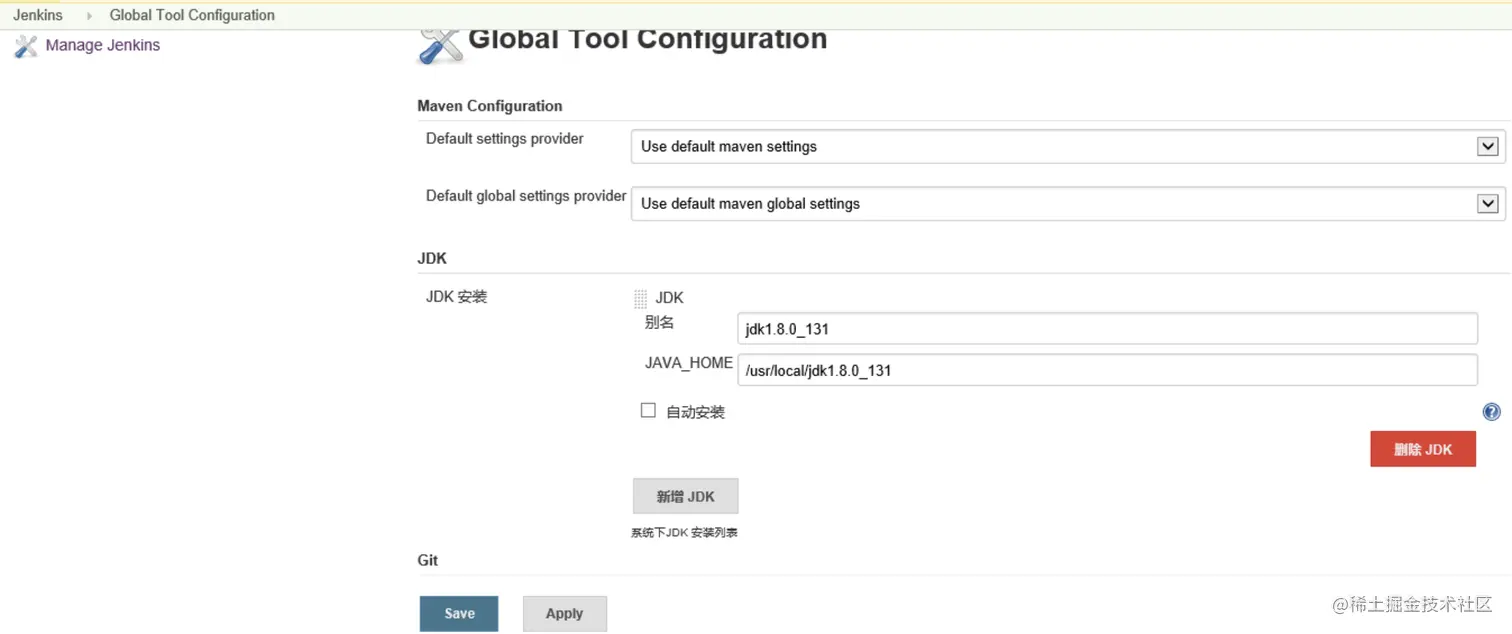
Task: Click the 自动安装 label text
Action: pos(696,412)
